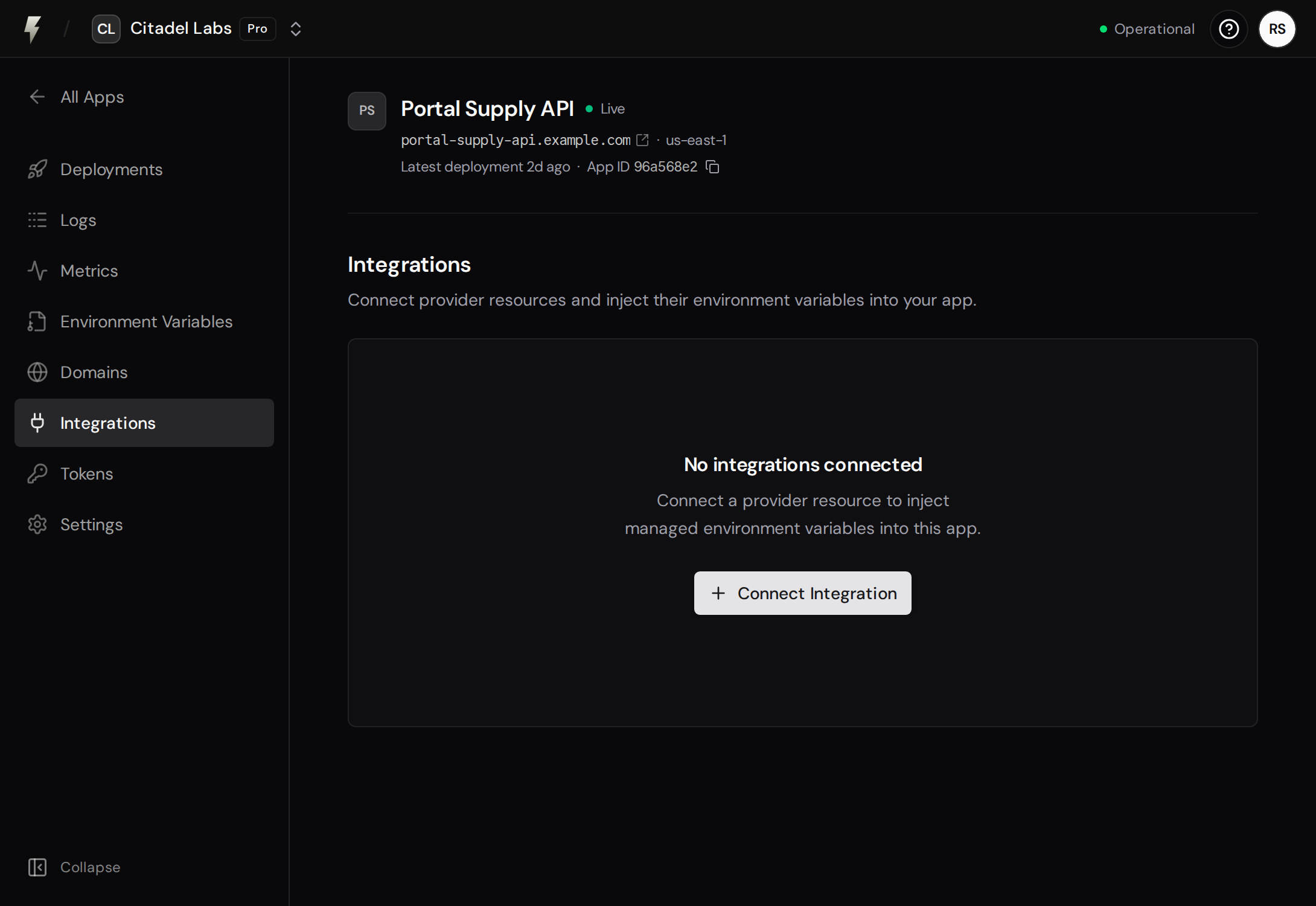Click the Connect Integration button
Image resolution: width=1316 pixels, height=906 pixels.
pyautogui.click(x=803, y=593)
